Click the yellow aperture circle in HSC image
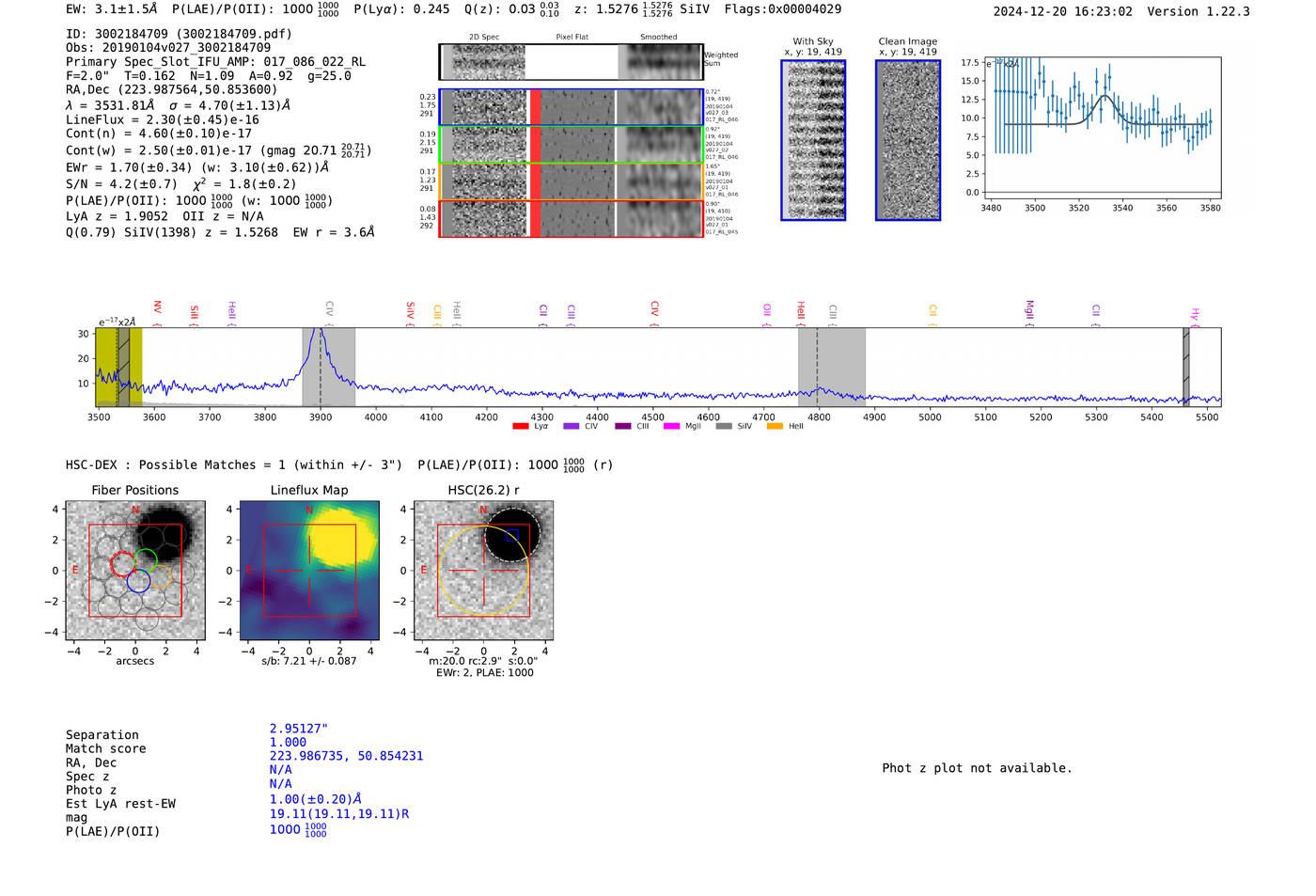 (x=484, y=571)
